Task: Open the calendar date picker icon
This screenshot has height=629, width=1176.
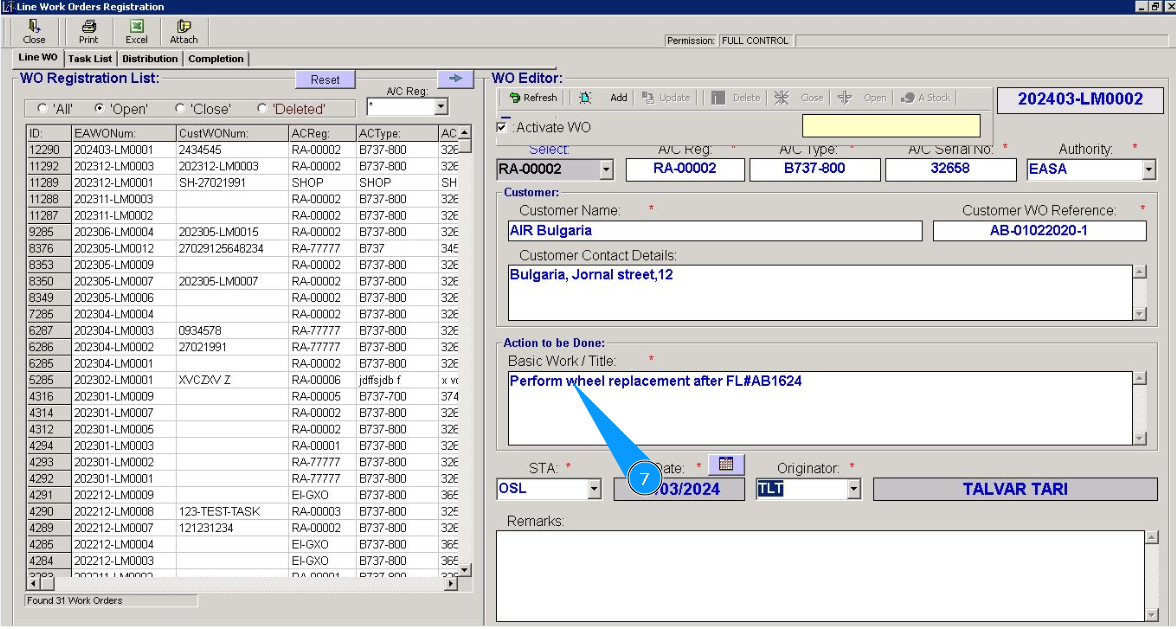Action: pos(726,464)
